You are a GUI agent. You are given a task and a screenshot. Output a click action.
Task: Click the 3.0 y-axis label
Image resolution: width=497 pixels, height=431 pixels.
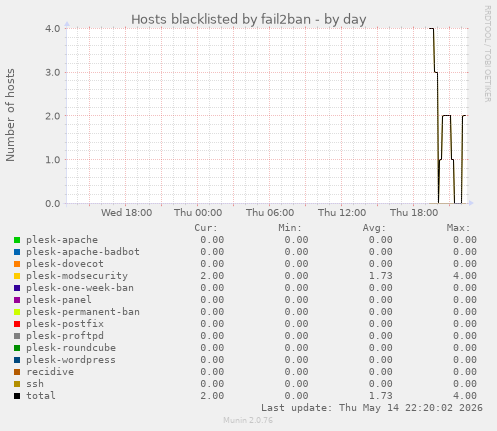point(53,72)
